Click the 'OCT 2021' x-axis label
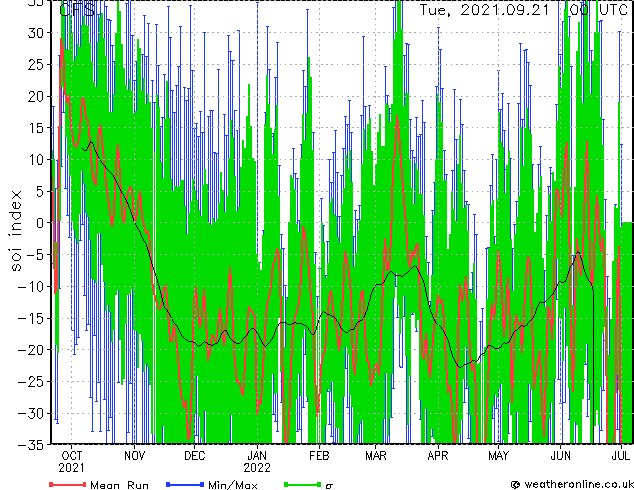The height and width of the screenshot is (490, 634). click(72, 462)
